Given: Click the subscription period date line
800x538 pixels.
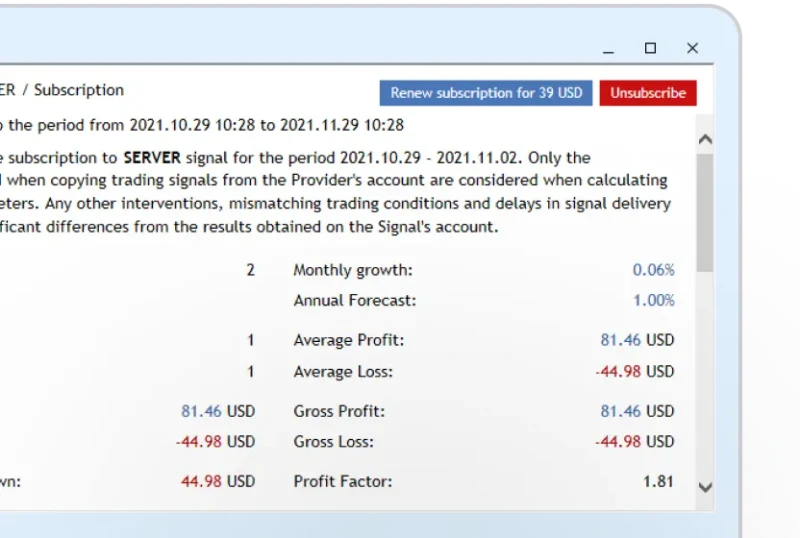Looking at the screenshot, I should tap(202, 125).
